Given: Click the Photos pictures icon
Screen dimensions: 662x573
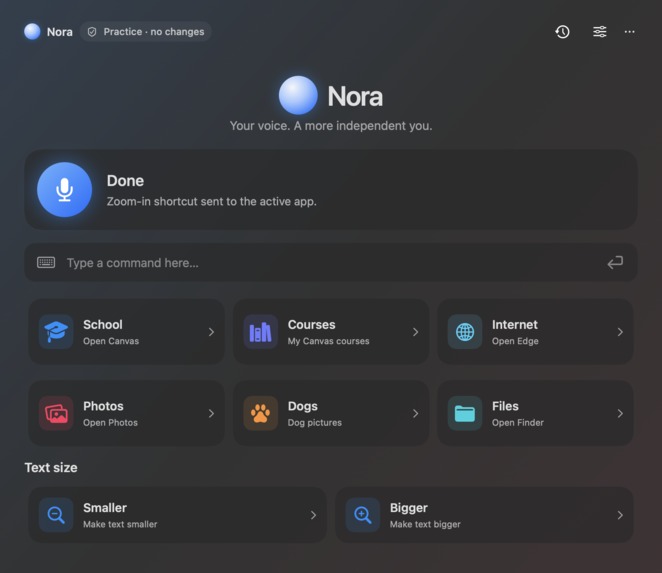Looking at the screenshot, I should click(x=56, y=413).
